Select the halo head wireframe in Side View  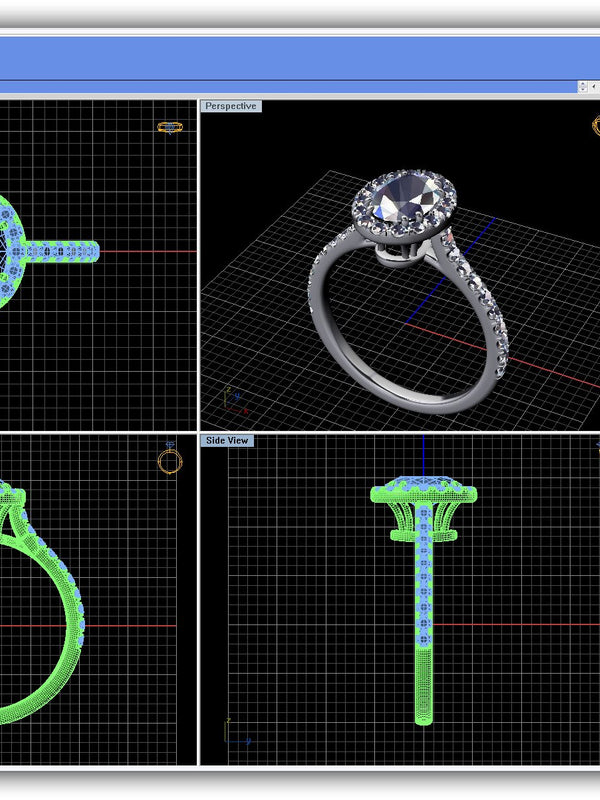click(x=424, y=493)
